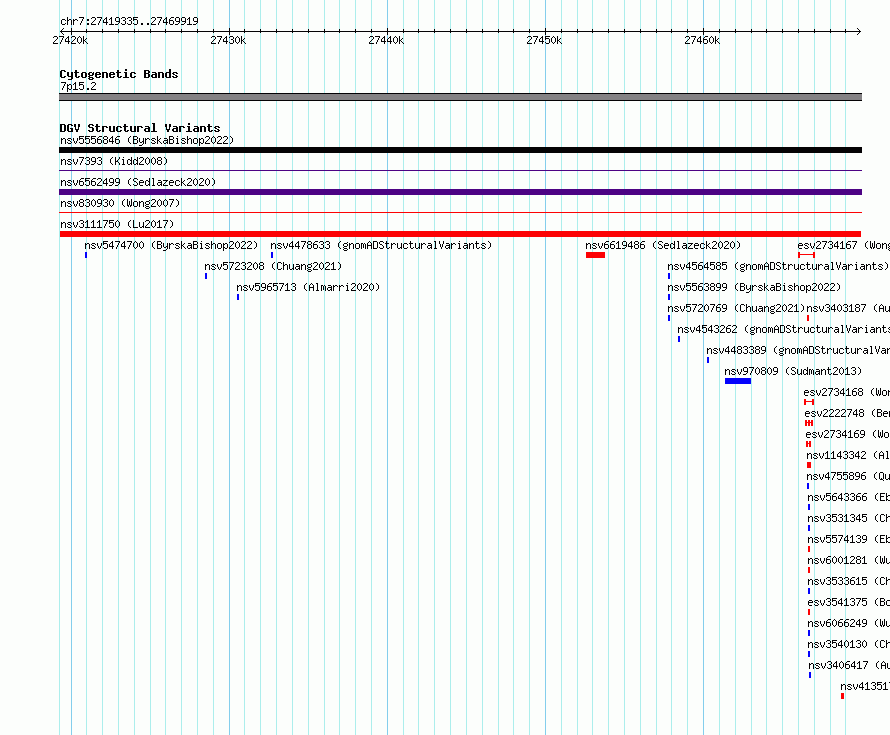Viewport: 890px width, 735px height.
Task: Open the nsv5563899 (ByrskaBishop2022) label
Action: [754, 287]
